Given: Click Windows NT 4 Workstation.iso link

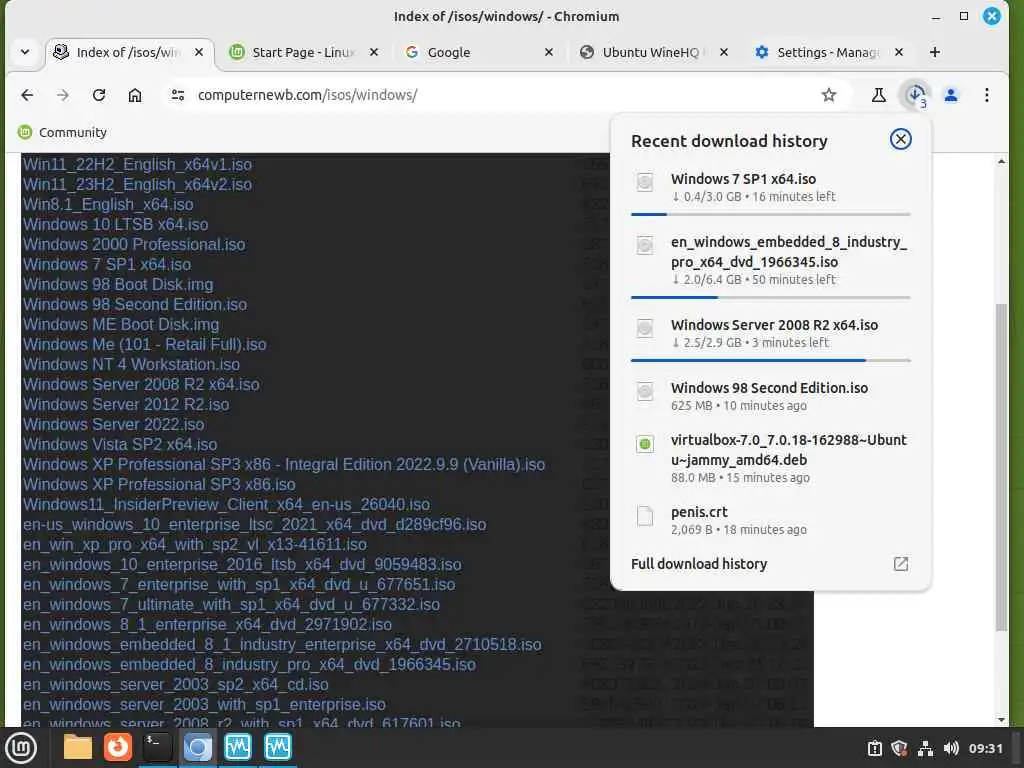Looking at the screenshot, I should coord(131,364).
